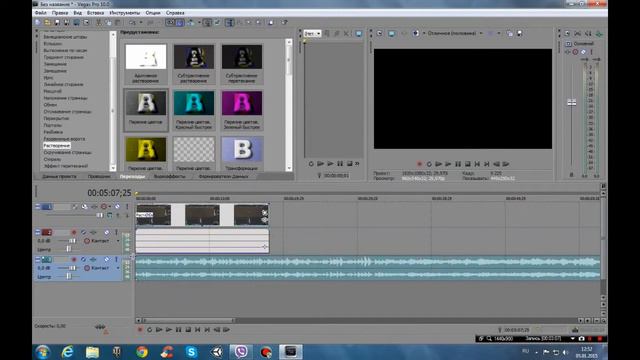Select the Трансформация transition preset thumbnail
Screen dimensions: 640x360
coord(242,149)
